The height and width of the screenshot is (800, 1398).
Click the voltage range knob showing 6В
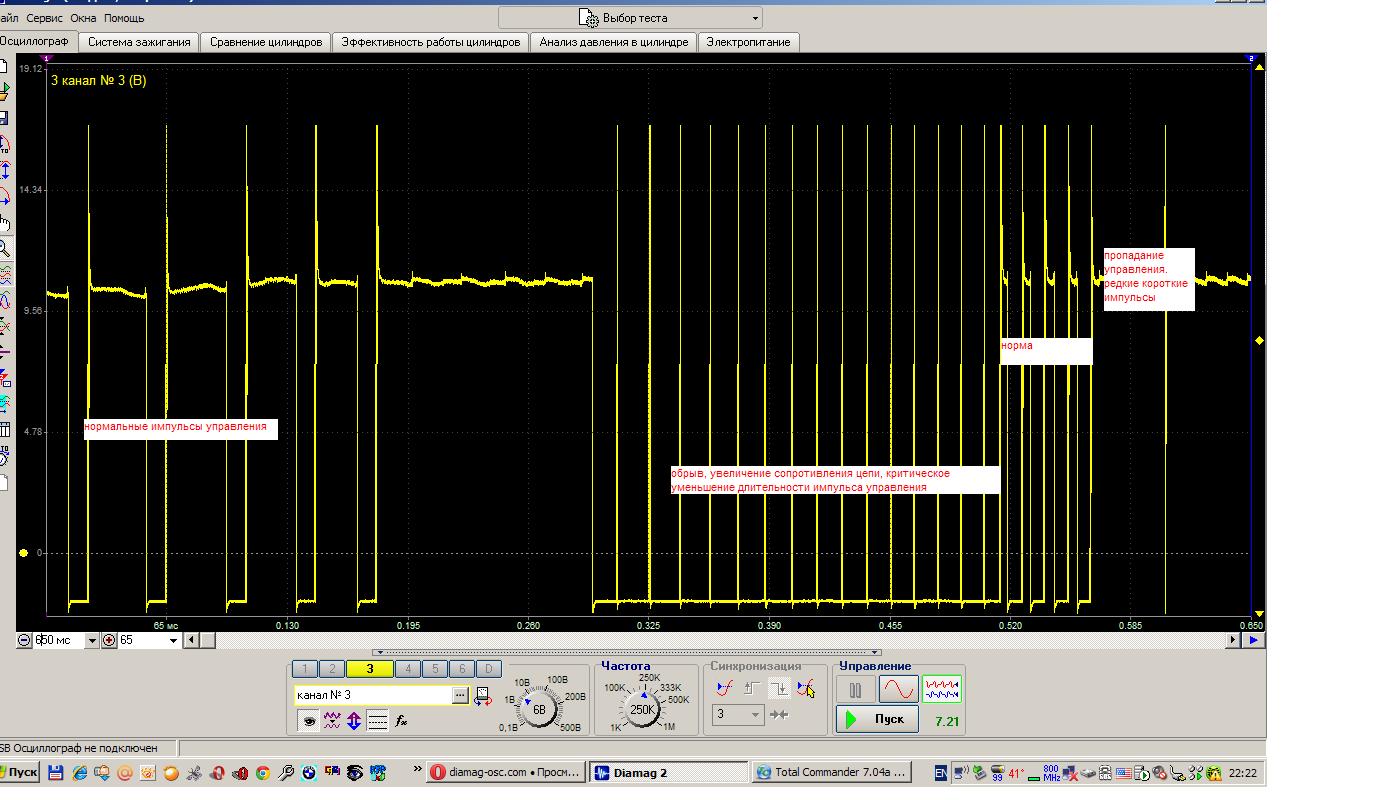tap(539, 710)
